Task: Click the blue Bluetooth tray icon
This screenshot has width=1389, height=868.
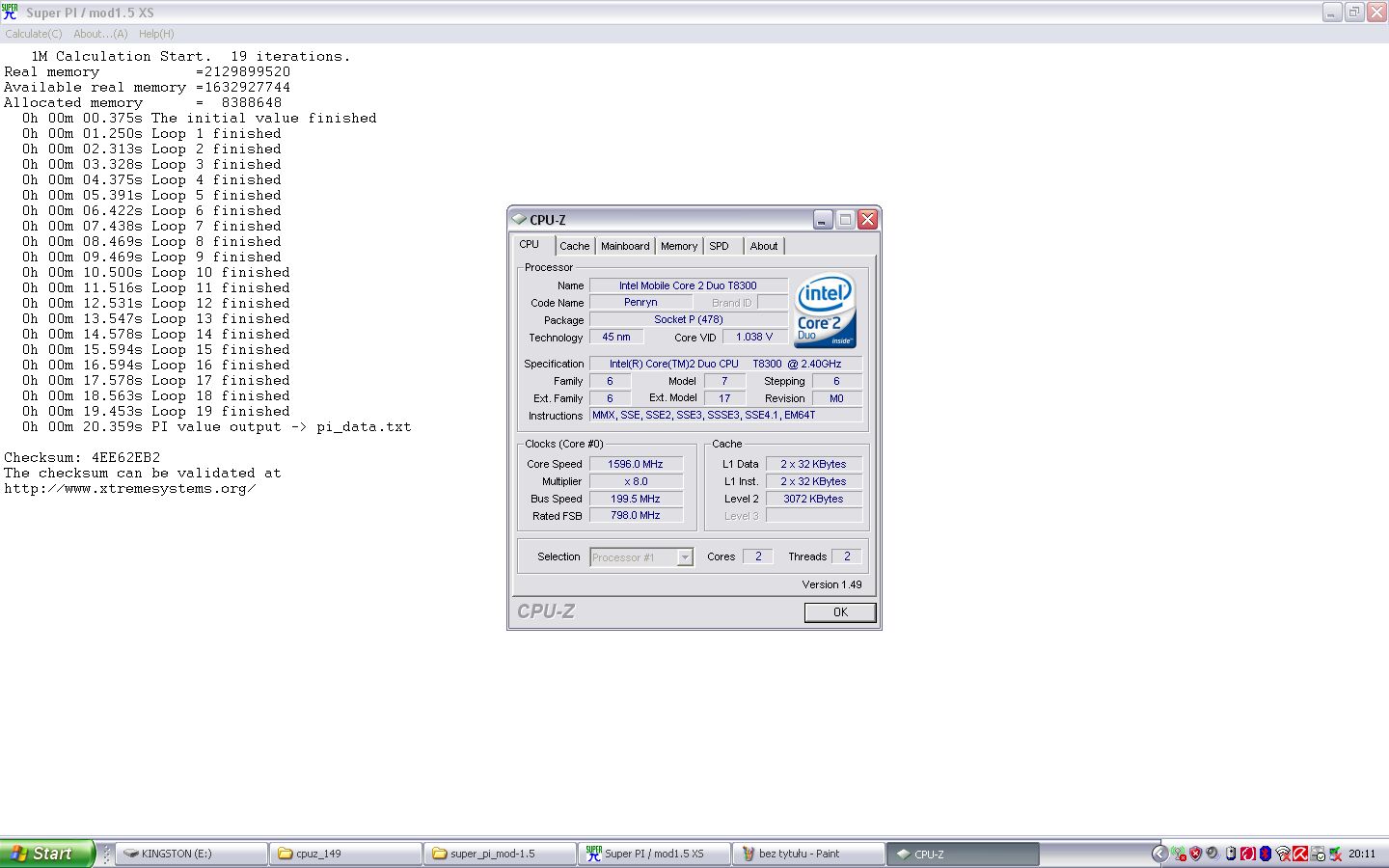Action: (1266, 854)
